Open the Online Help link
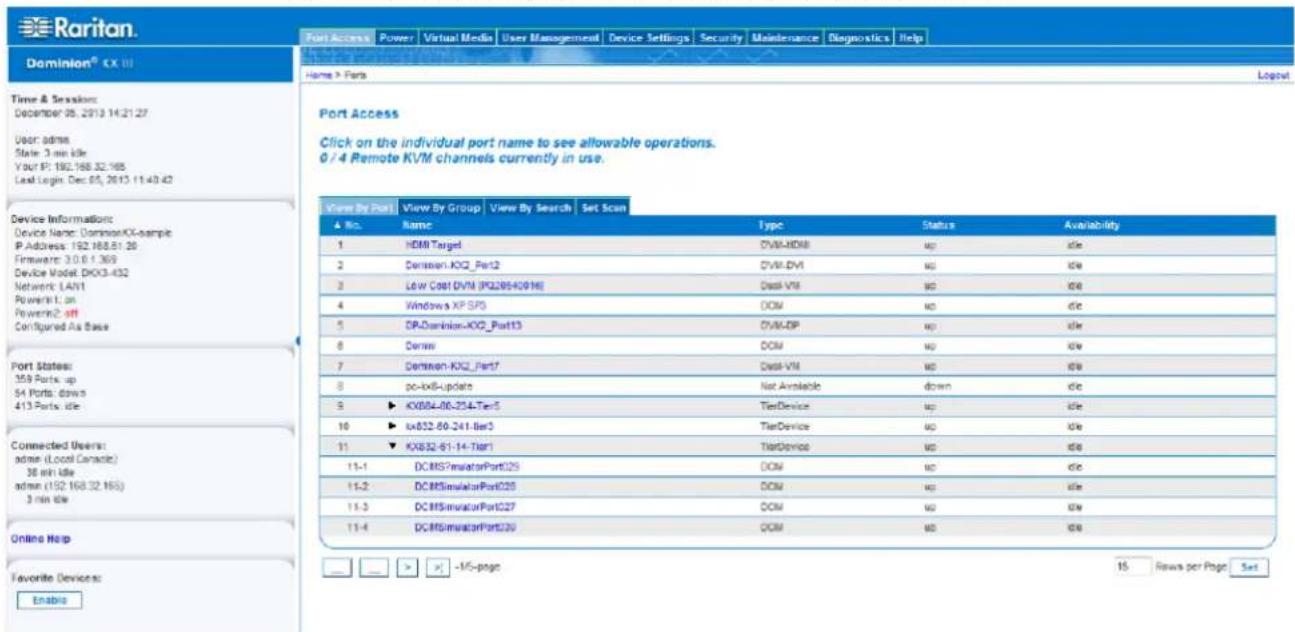 point(40,539)
